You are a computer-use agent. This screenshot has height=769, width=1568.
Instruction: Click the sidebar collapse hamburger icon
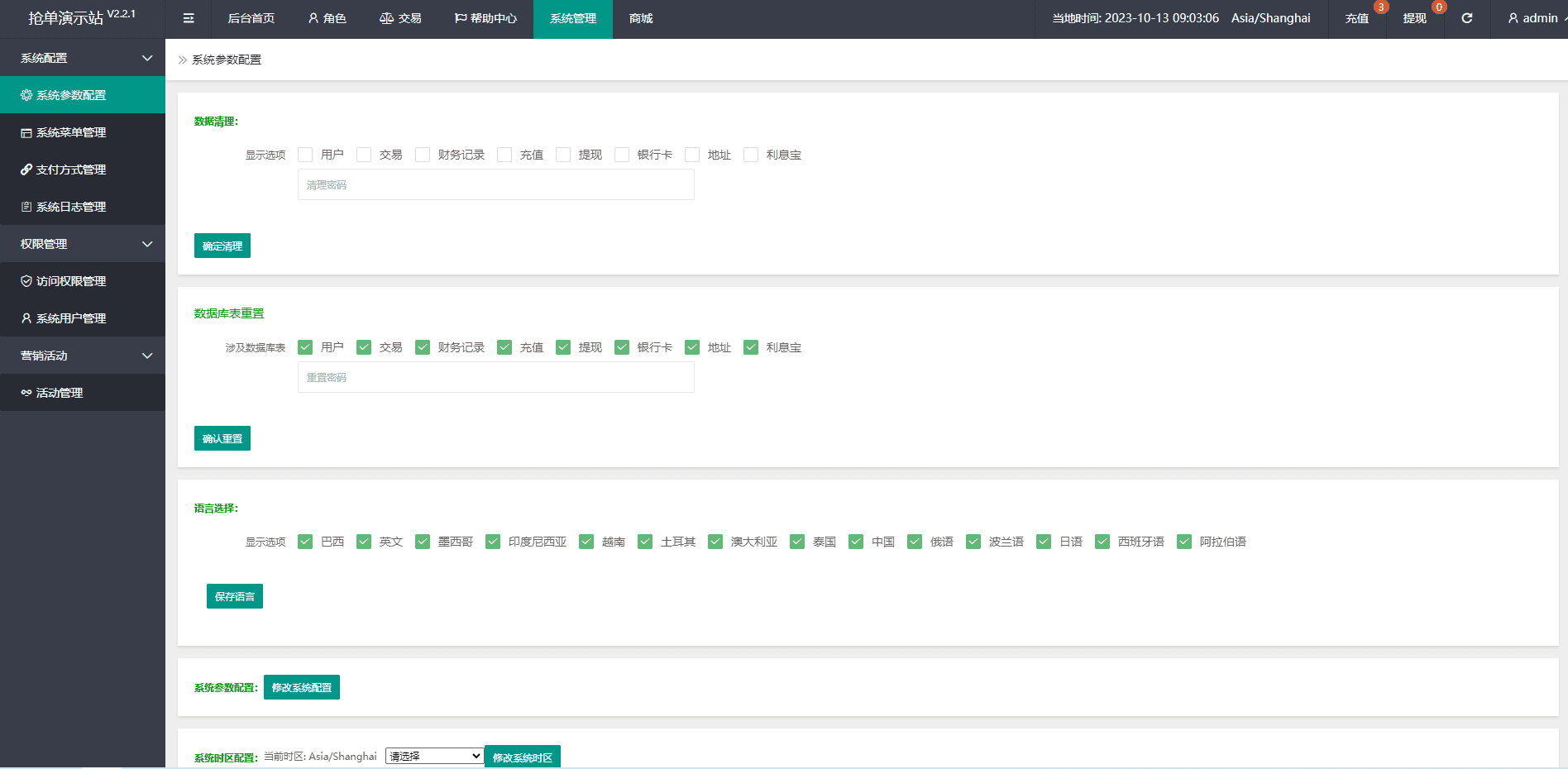189,18
